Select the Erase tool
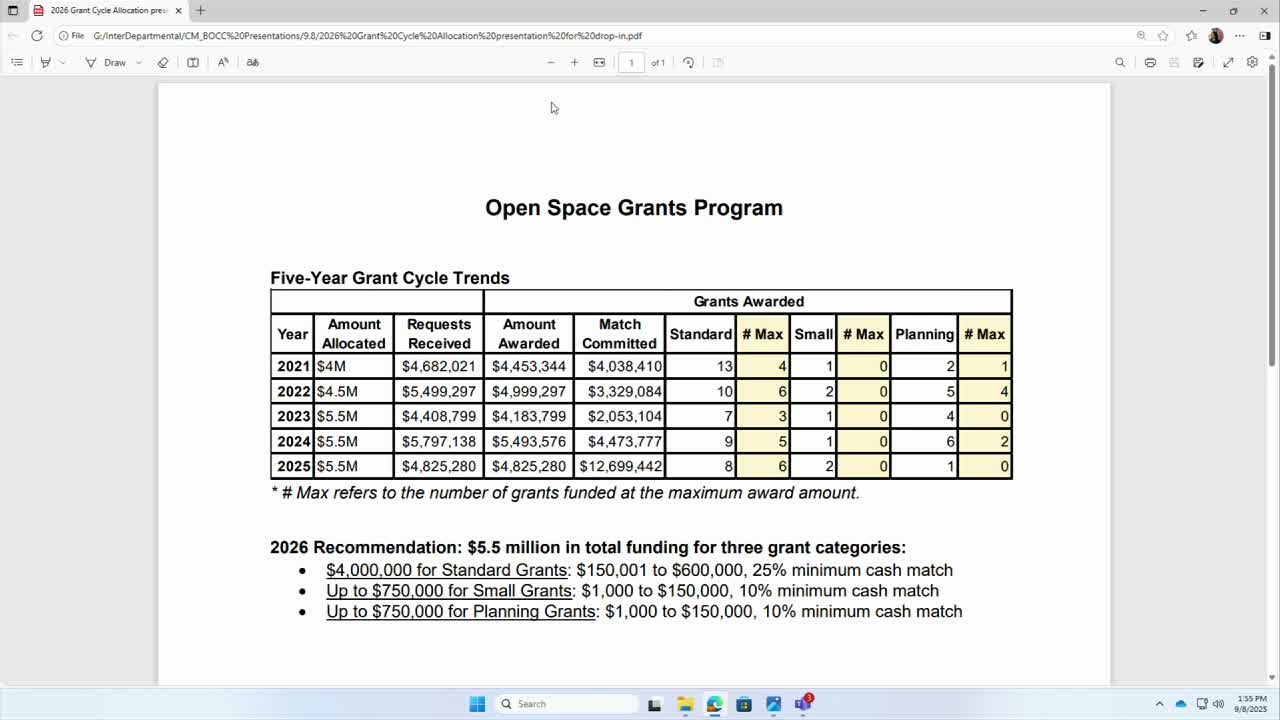This screenshot has width=1280, height=720. pos(162,62)
